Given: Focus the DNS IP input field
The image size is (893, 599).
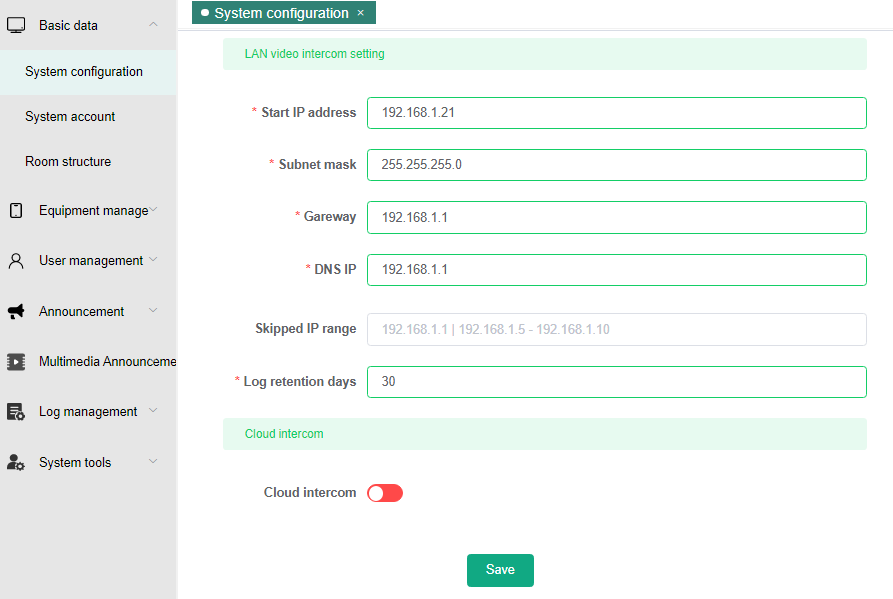Looking at the screenshot, I should tap(617, 270).
